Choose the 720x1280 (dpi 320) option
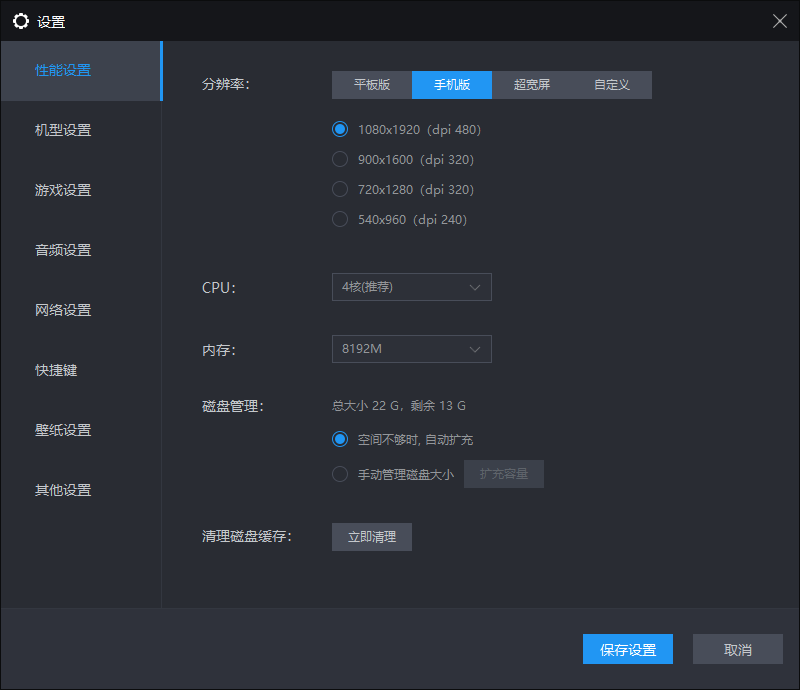Image resolution: width=800 pixels, height=690 pixels. pos(340,189)
